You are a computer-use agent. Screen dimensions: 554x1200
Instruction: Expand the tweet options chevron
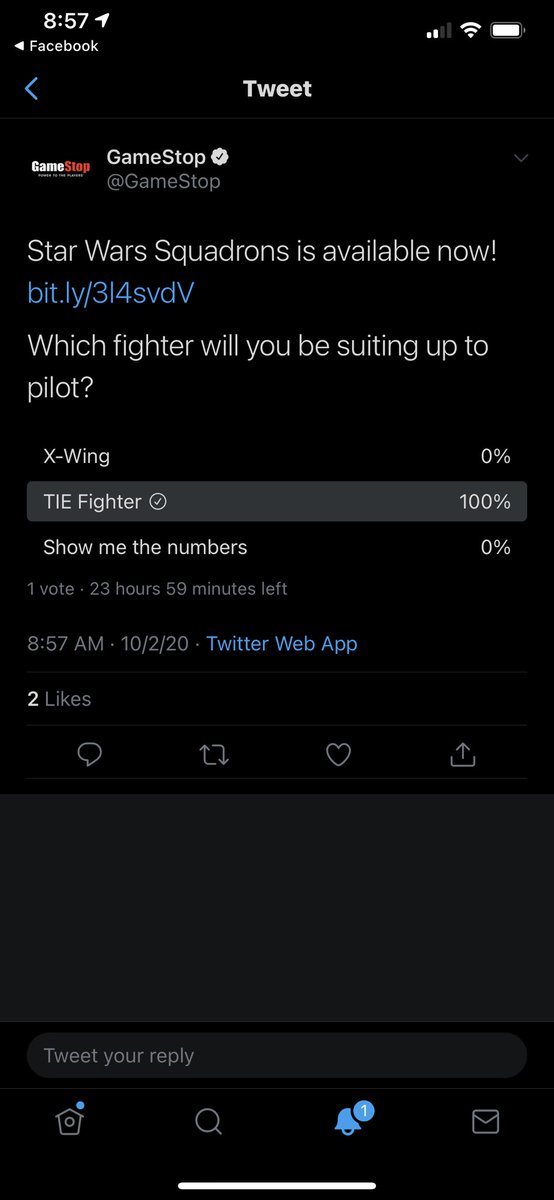coord(520,158)
